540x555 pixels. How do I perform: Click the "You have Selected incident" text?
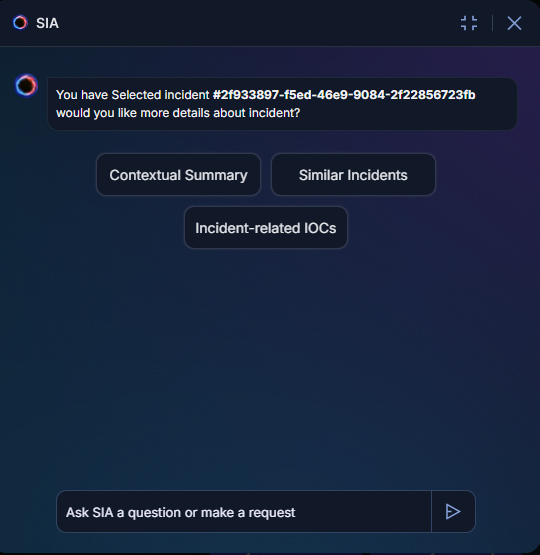point(133,95)
